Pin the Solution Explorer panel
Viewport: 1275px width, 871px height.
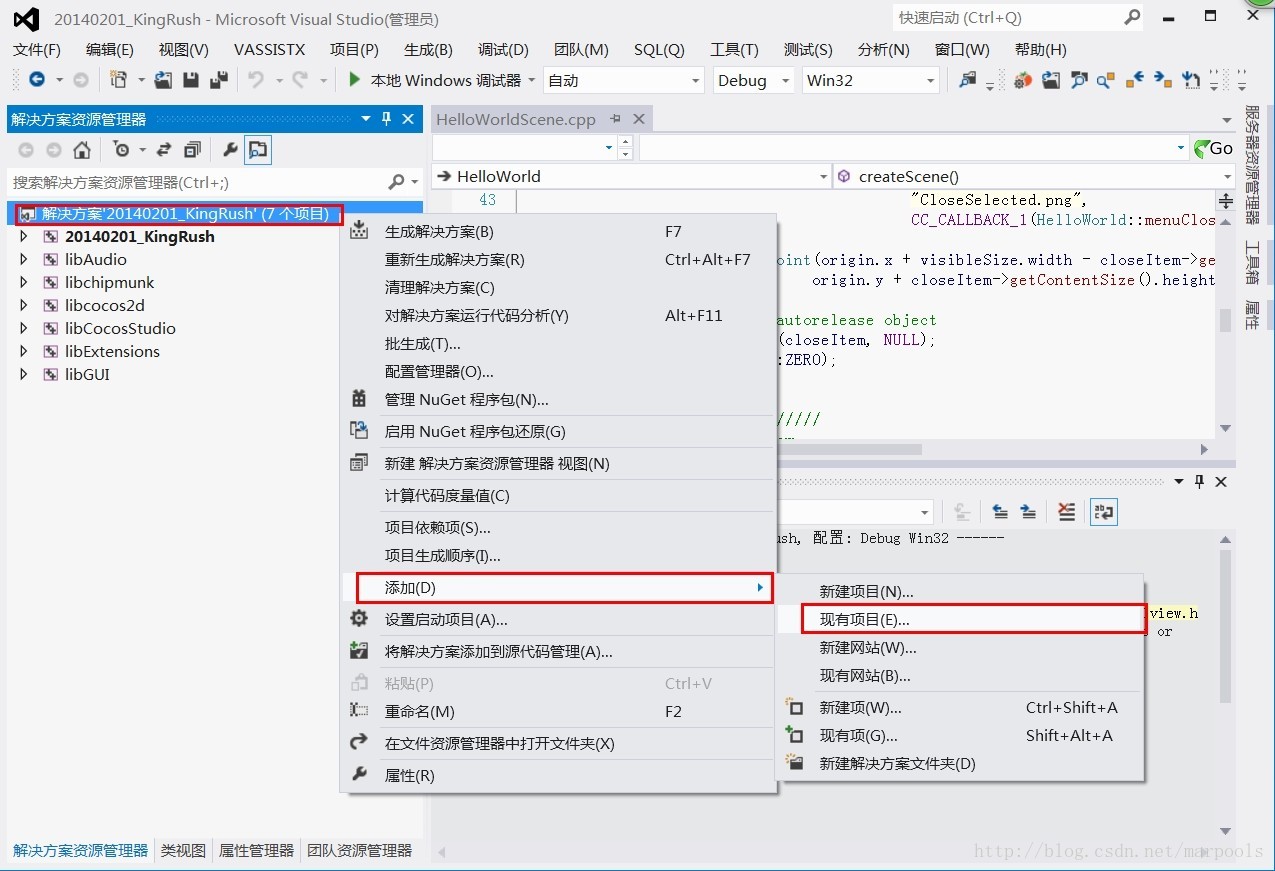(387, 119)
